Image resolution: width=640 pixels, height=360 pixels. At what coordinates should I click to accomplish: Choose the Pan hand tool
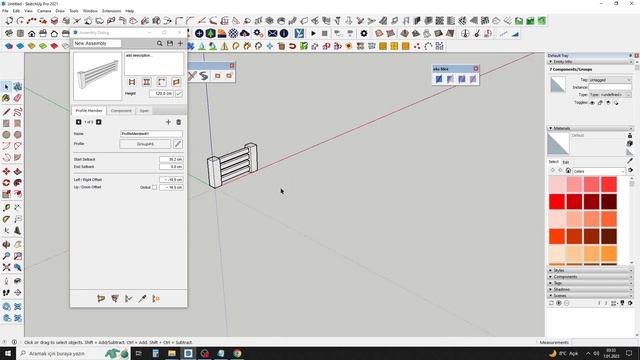point(18,244)
